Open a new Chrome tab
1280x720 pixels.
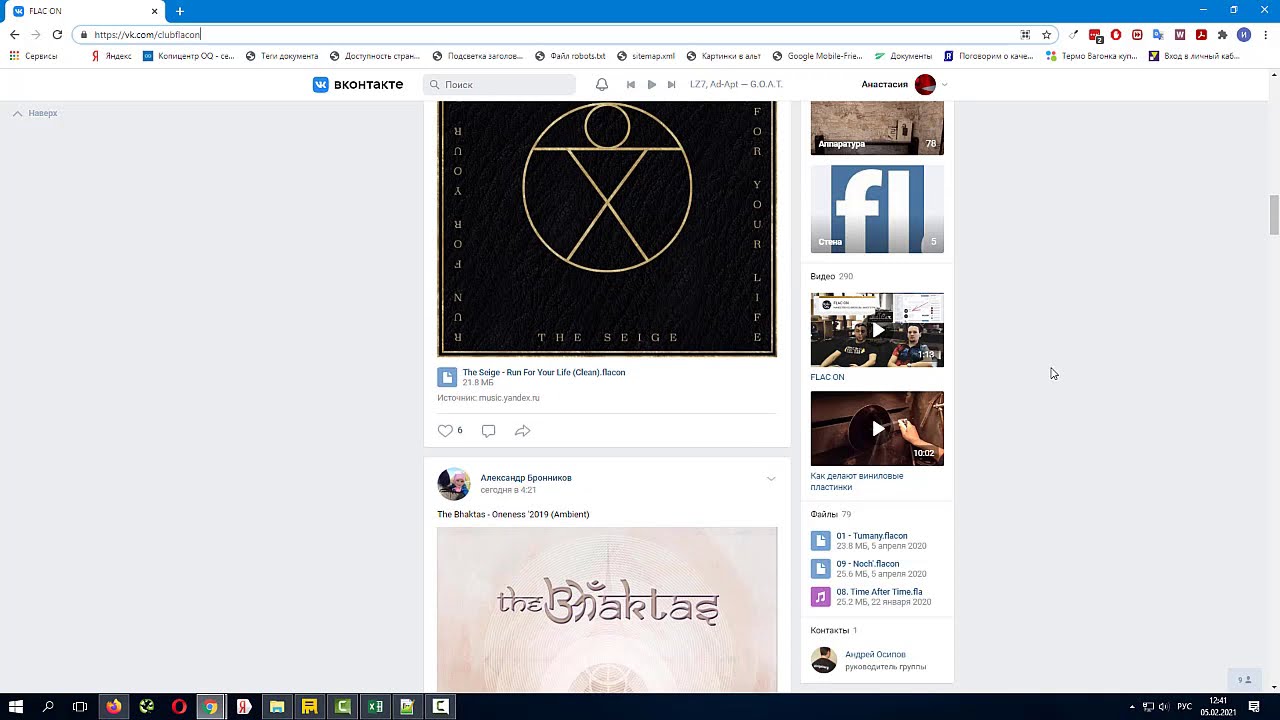[x=180, y=11]
